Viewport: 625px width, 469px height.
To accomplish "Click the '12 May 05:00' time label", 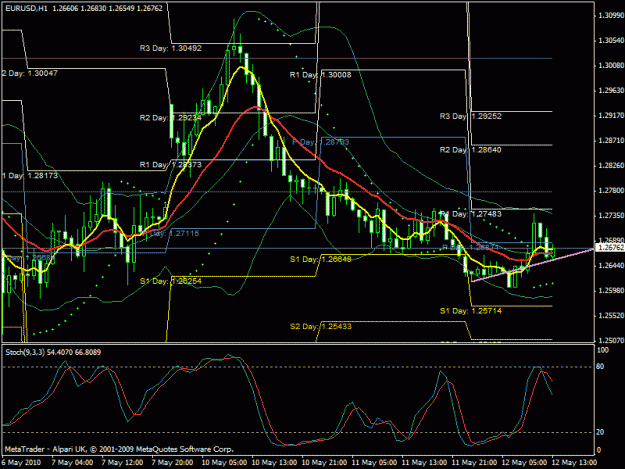I will (524, 463).
